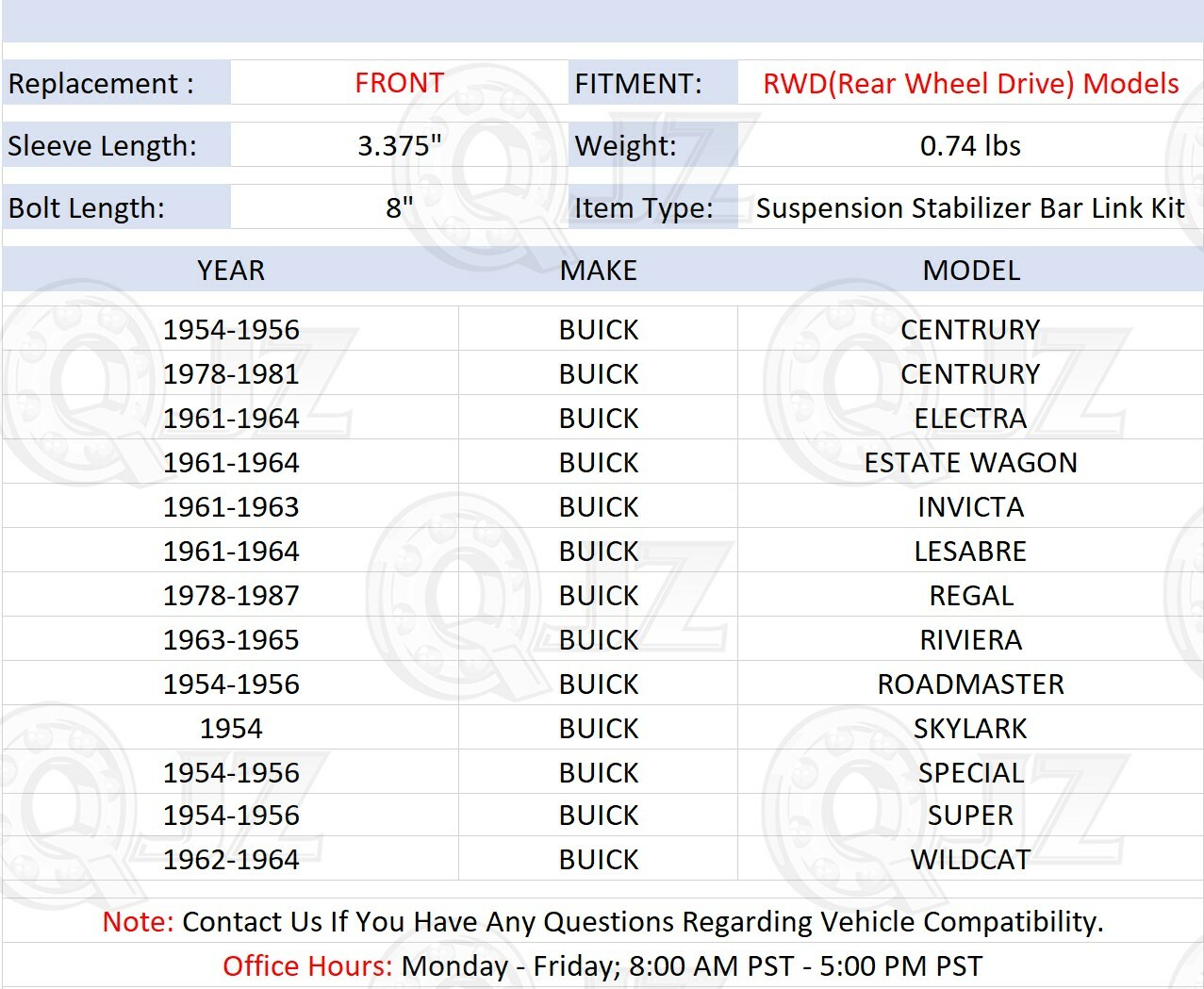Click the YEAR column header
The height and width of the screenshot is (989, 1204).
coord(231,271)
